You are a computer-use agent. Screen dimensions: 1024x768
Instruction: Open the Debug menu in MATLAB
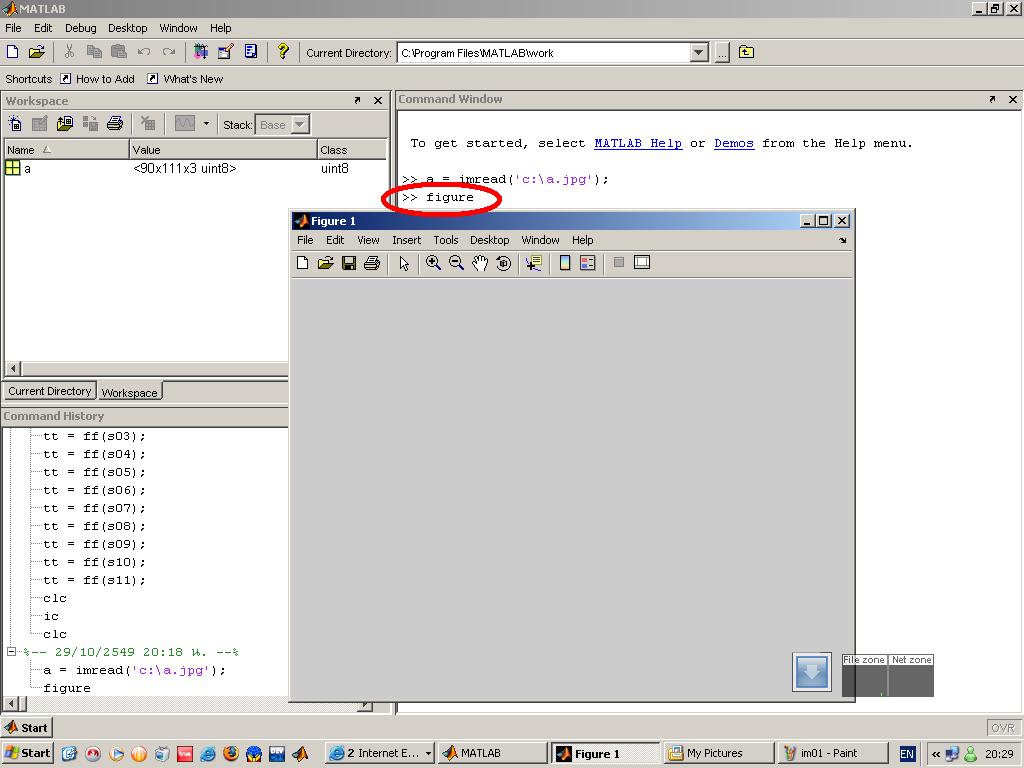tap(80, 28)
